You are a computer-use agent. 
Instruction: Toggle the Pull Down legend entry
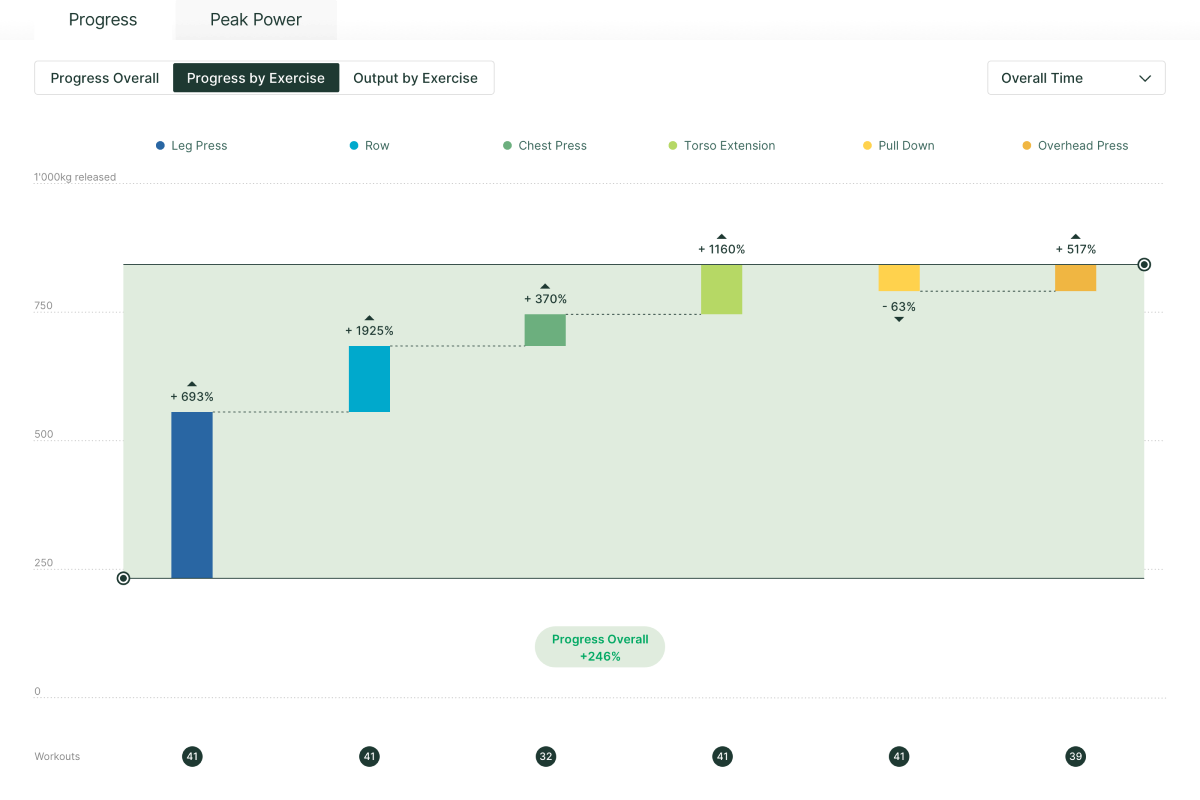899,146
